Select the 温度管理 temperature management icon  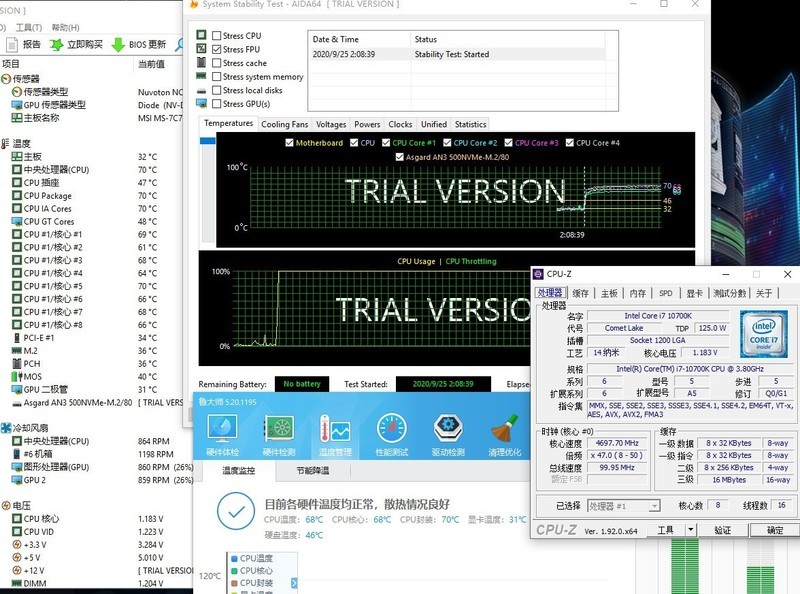point(336,429)
